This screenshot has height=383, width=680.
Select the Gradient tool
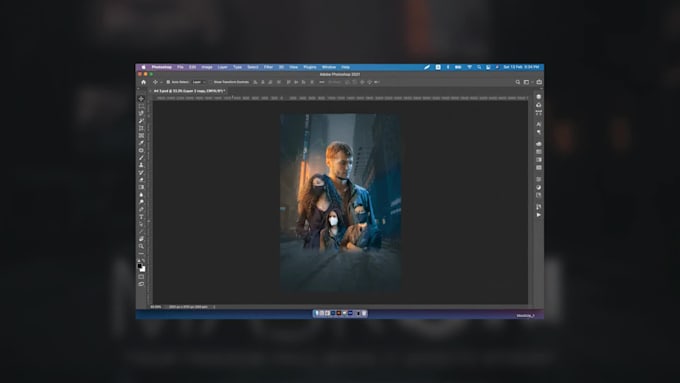click(x=141, y=187)
